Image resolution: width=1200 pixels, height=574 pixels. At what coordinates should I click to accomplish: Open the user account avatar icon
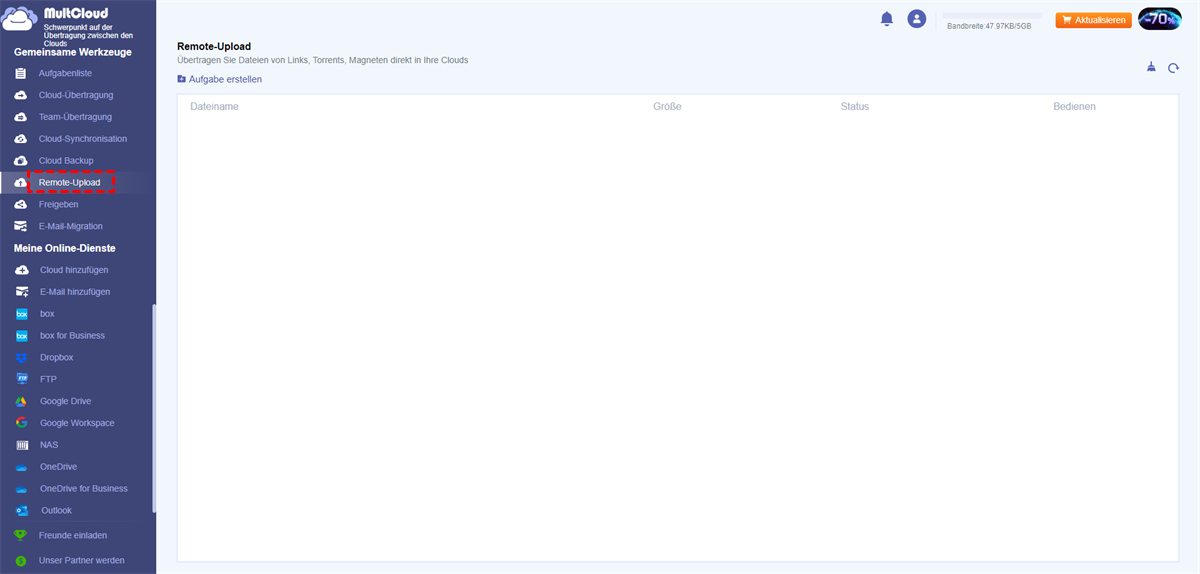pyautogui.click(x=916, y=19)
